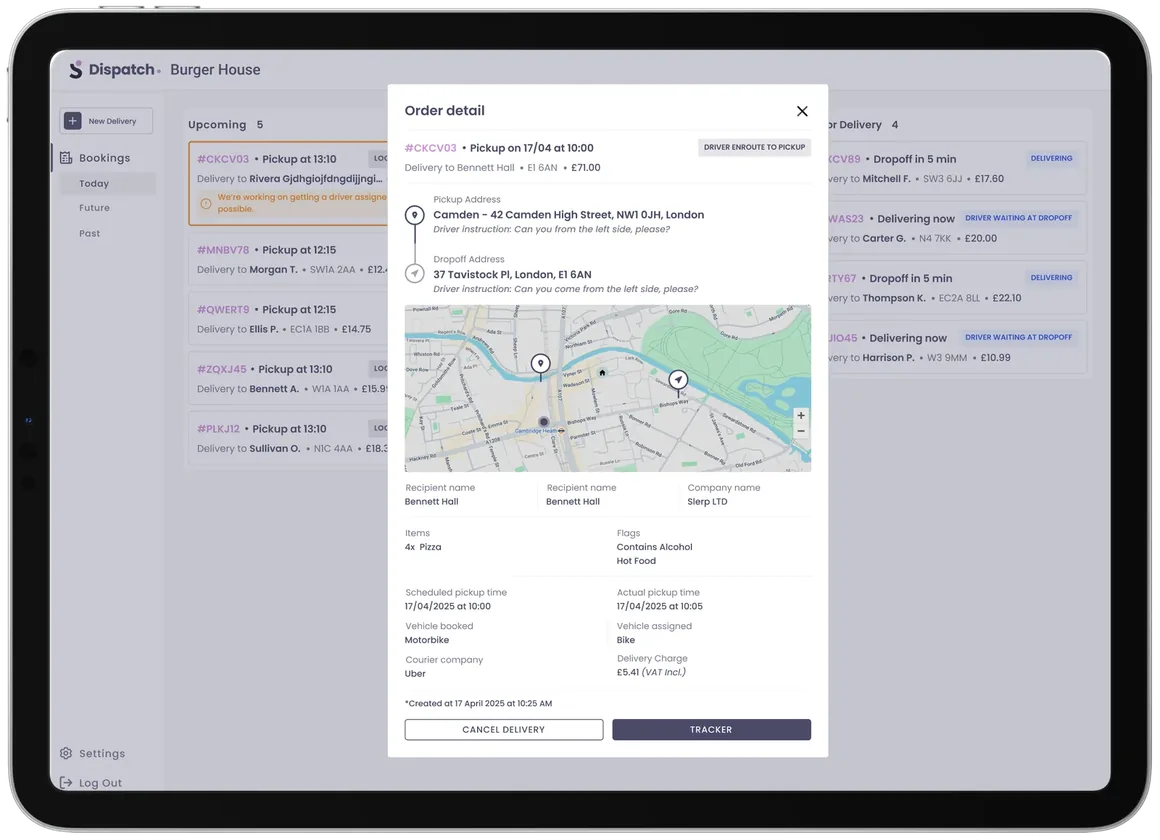Click DRIVER WAITING AT DROPOFF badge on Harrison P. card

(x=1018, y=337)
